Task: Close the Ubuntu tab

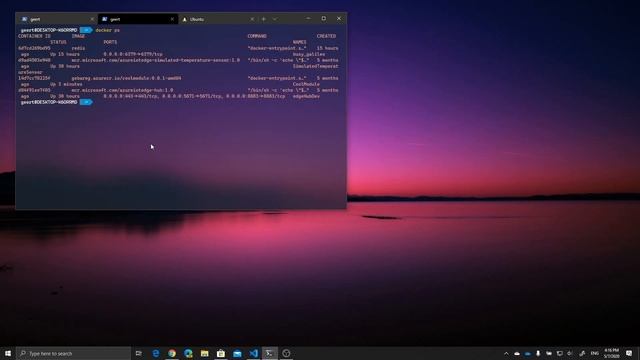Action: tap(252, 19)
